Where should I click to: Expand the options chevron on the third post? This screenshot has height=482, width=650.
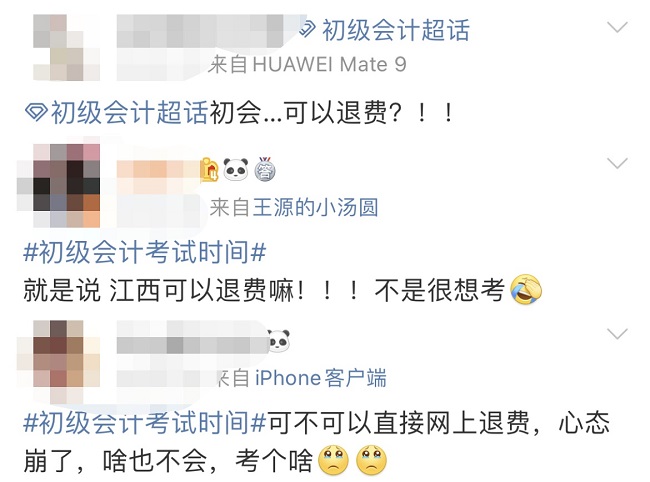(x=617, y=334)
